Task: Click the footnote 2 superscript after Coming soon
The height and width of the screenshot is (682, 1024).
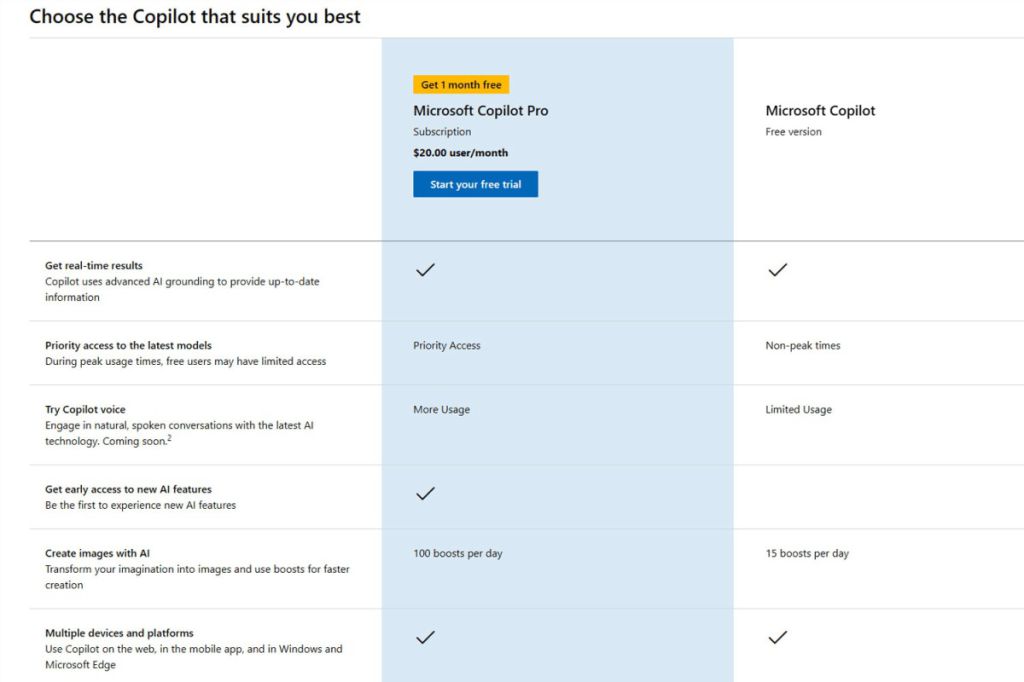Action: click(169, 438)
